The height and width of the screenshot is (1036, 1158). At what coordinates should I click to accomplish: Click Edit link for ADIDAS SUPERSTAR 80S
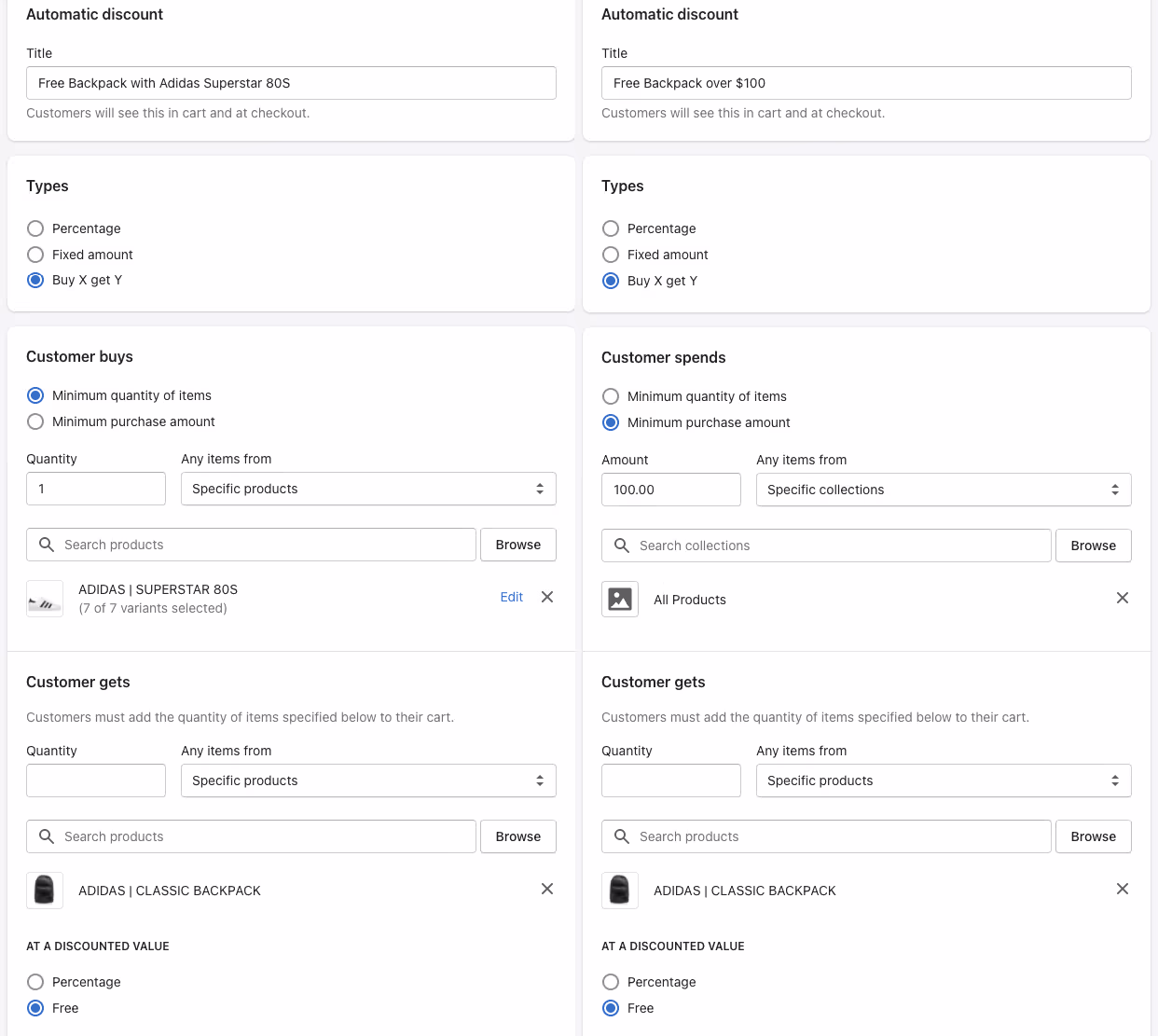(511, 597)
